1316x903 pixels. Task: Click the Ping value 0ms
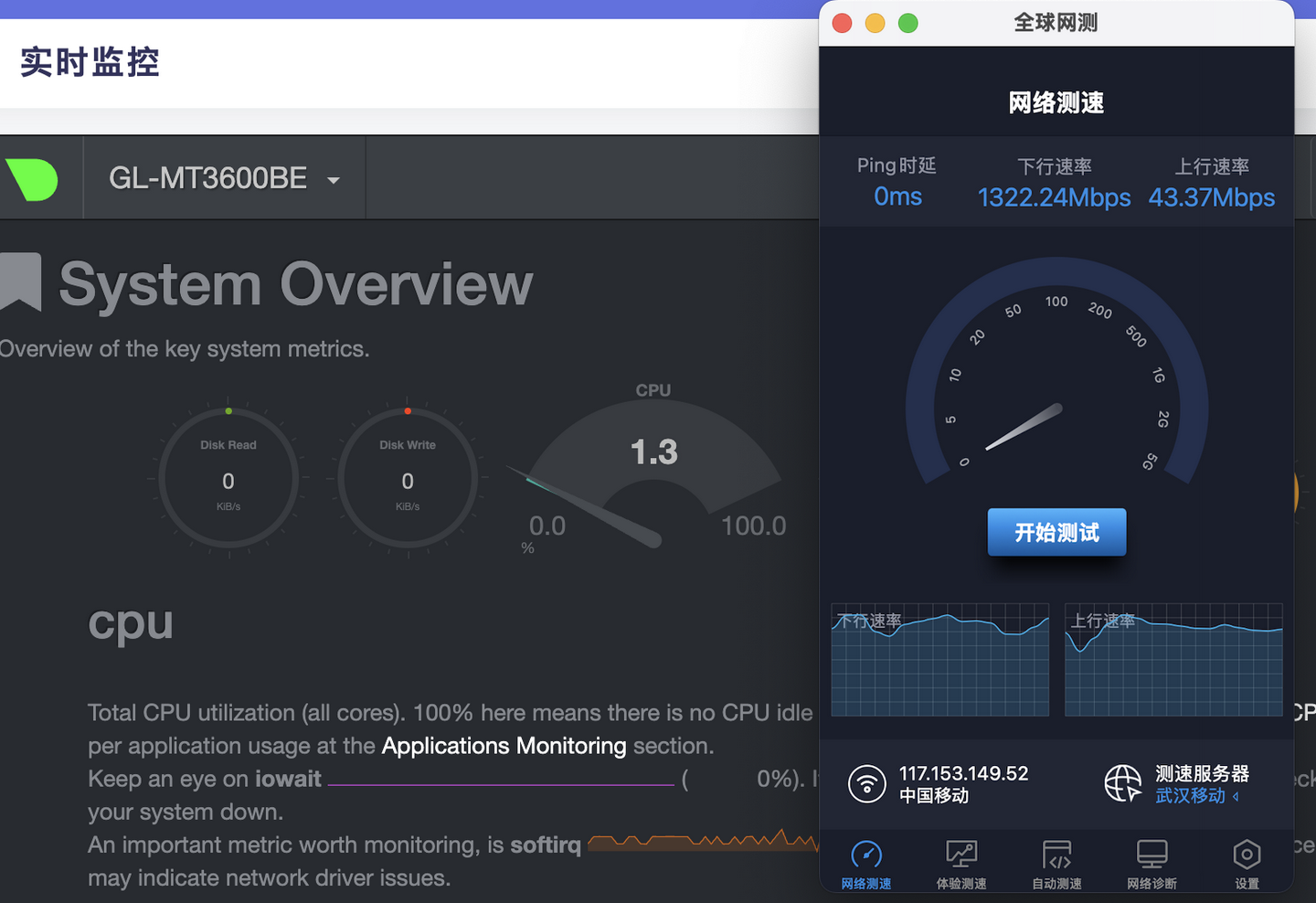(897, 197)
